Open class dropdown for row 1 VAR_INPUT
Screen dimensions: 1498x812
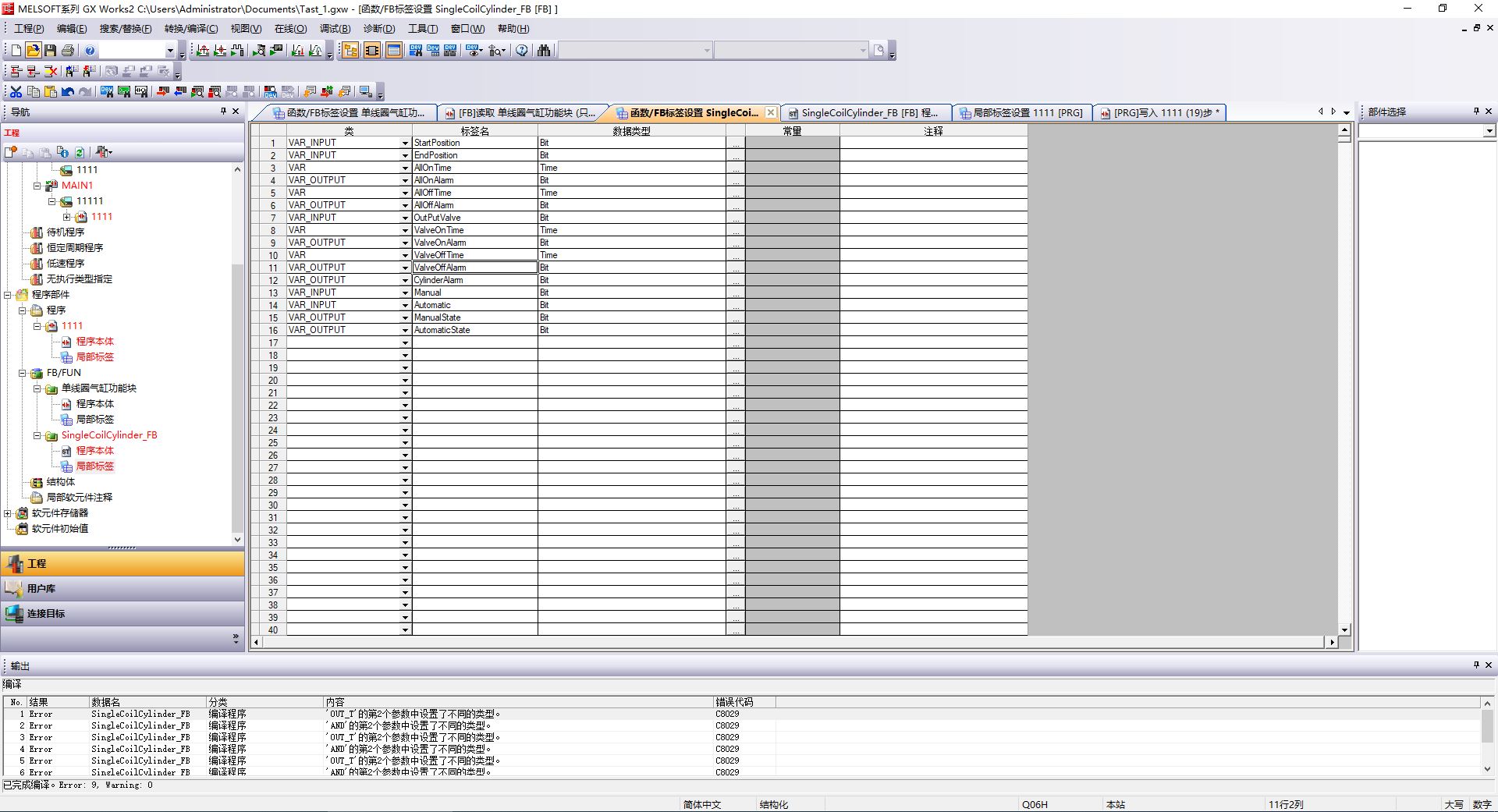pos(405,144)
